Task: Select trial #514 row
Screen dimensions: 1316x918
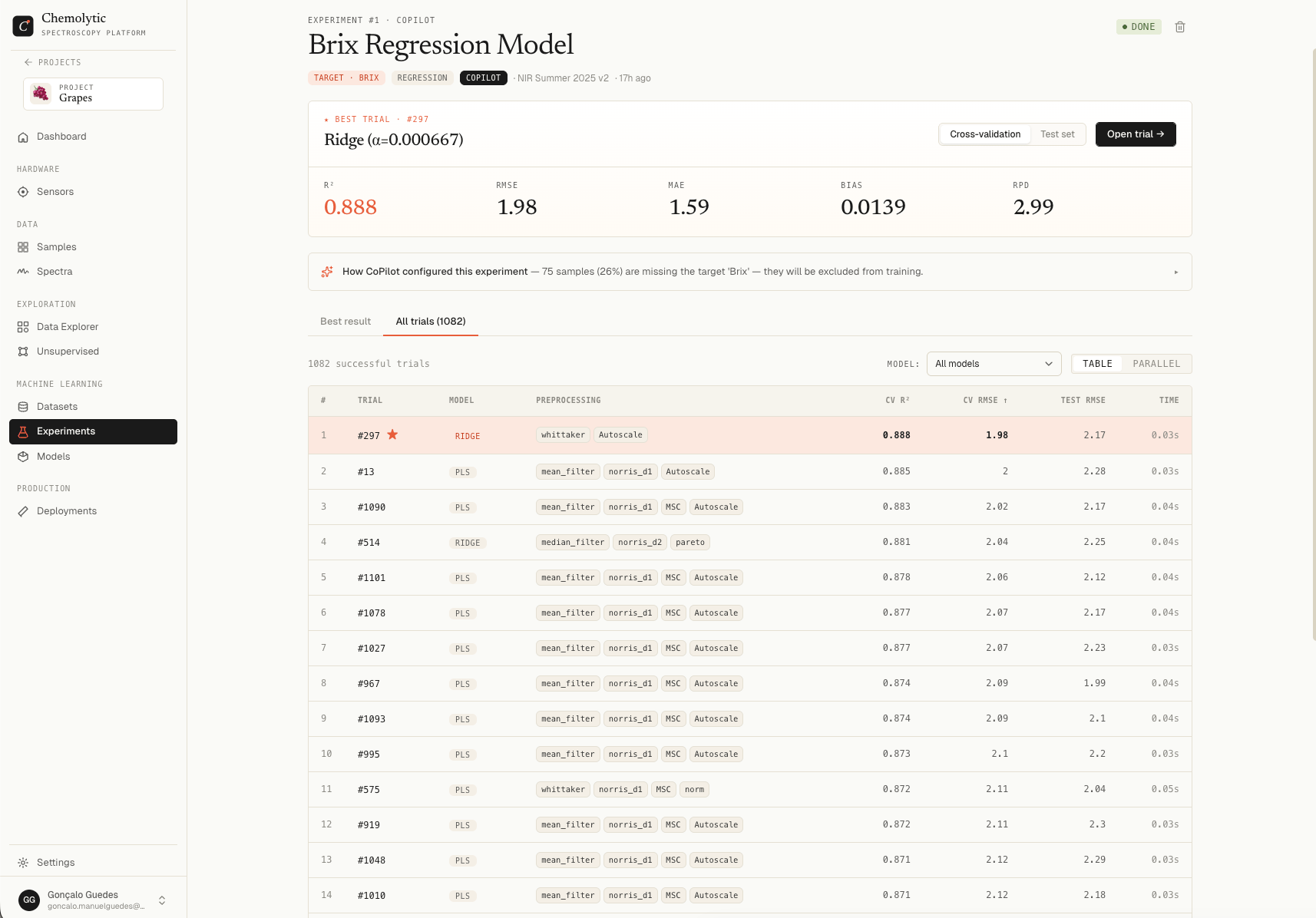Action: (x=750, y=542)
